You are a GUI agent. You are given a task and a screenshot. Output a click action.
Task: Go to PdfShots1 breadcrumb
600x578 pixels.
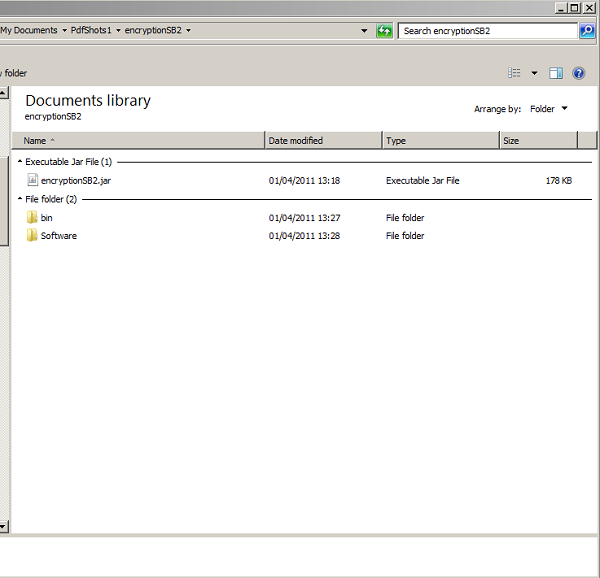coord(91,30)
